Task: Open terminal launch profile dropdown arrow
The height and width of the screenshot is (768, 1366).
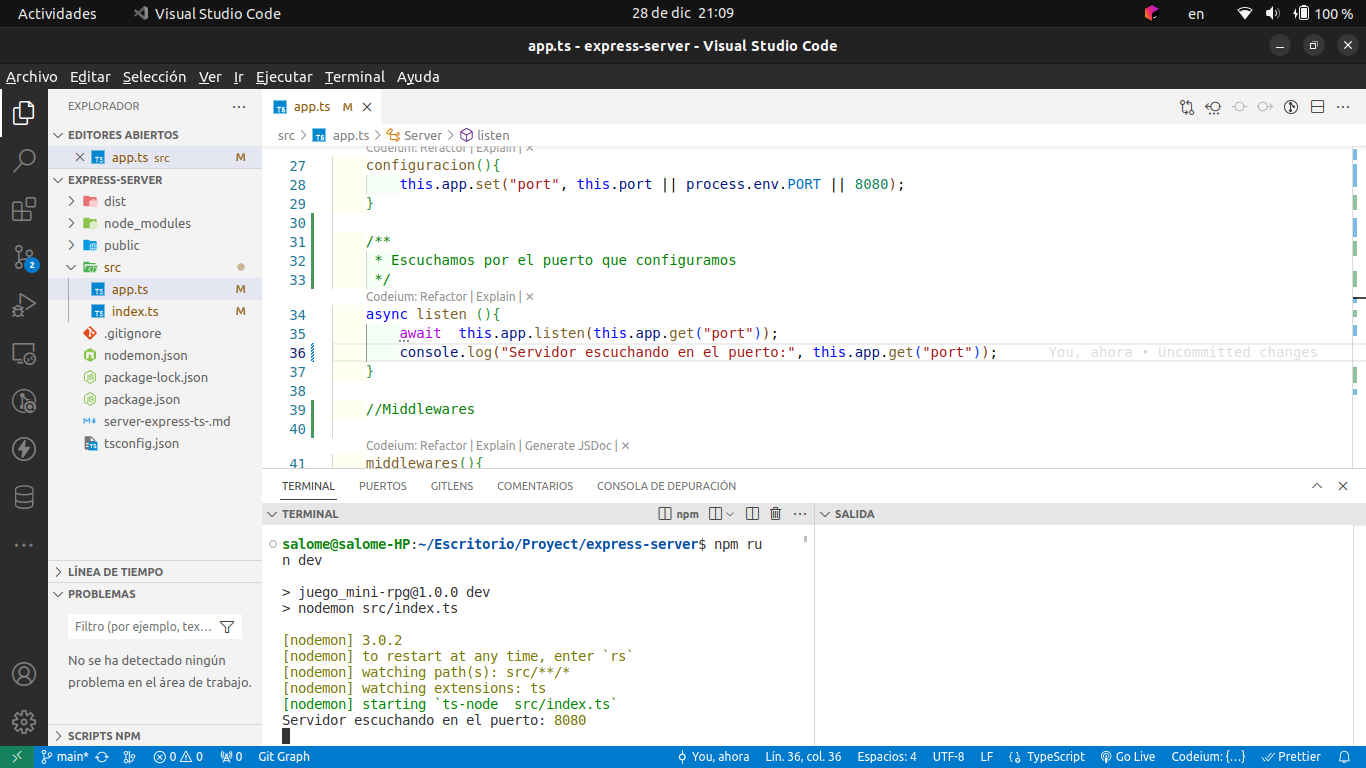Action: tap(730, 514)
